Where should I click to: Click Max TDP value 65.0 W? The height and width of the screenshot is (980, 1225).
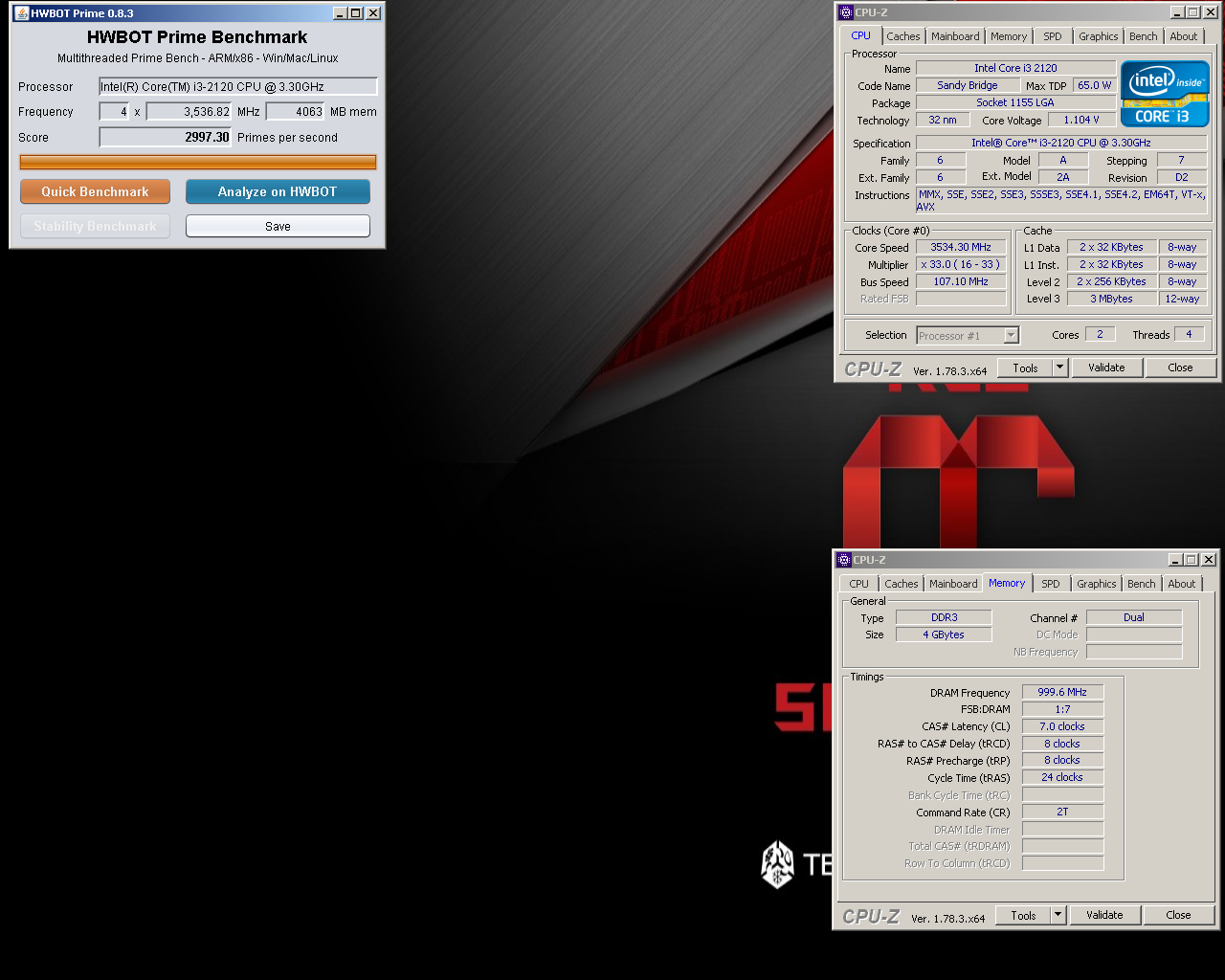click(1095, 85)
